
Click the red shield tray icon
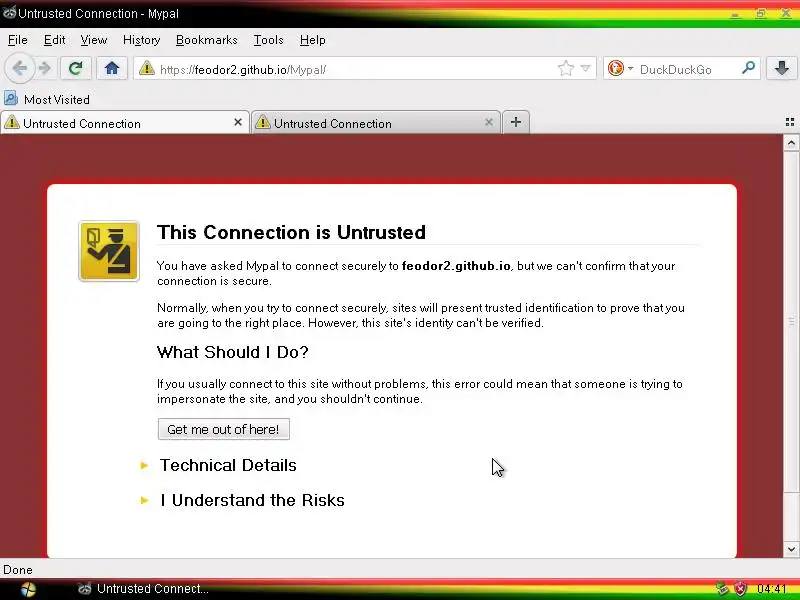pyautogui.click(x=740, y=589)
